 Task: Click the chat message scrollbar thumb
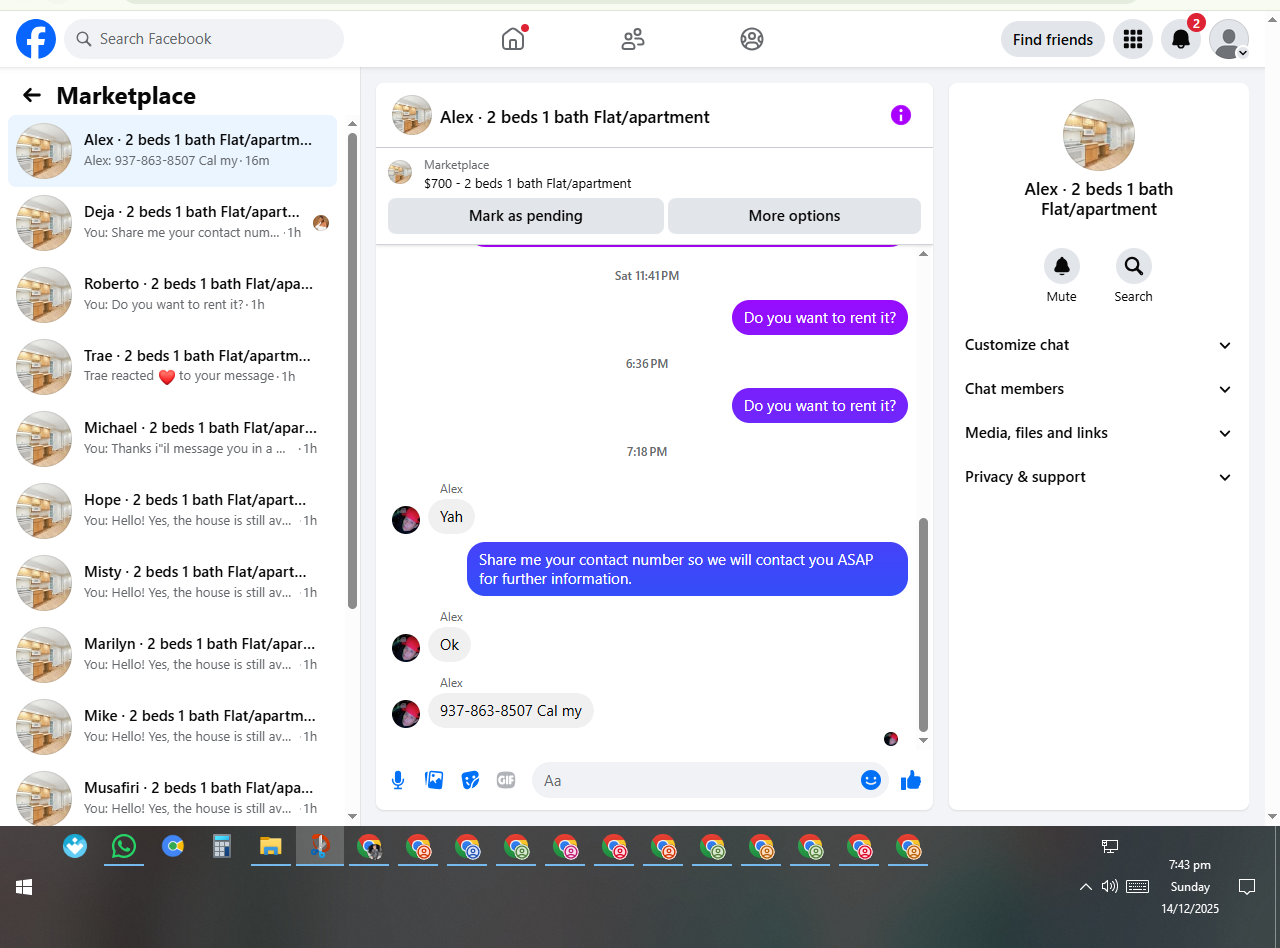[x=923, y=625]
